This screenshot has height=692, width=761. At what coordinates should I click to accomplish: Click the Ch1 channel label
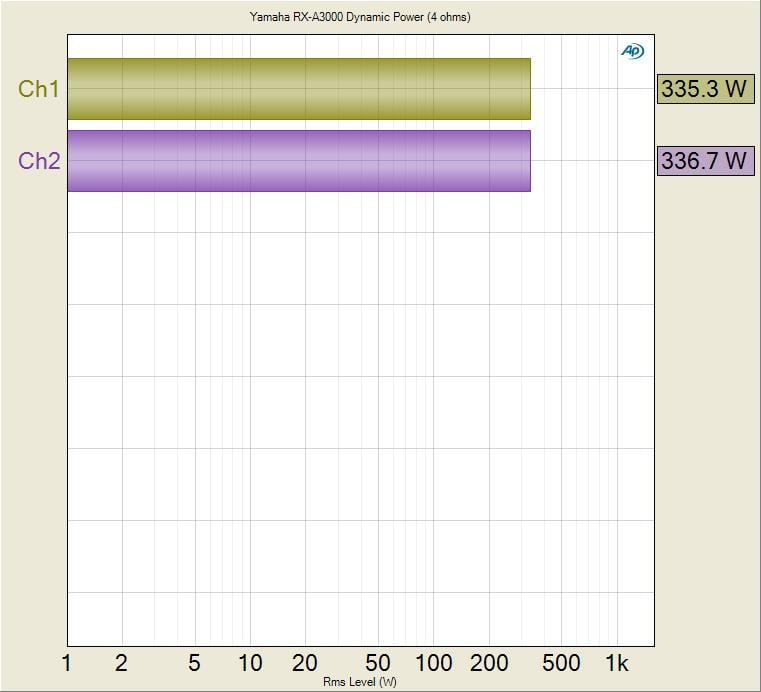pyautogui.click(x=39, y=89)
